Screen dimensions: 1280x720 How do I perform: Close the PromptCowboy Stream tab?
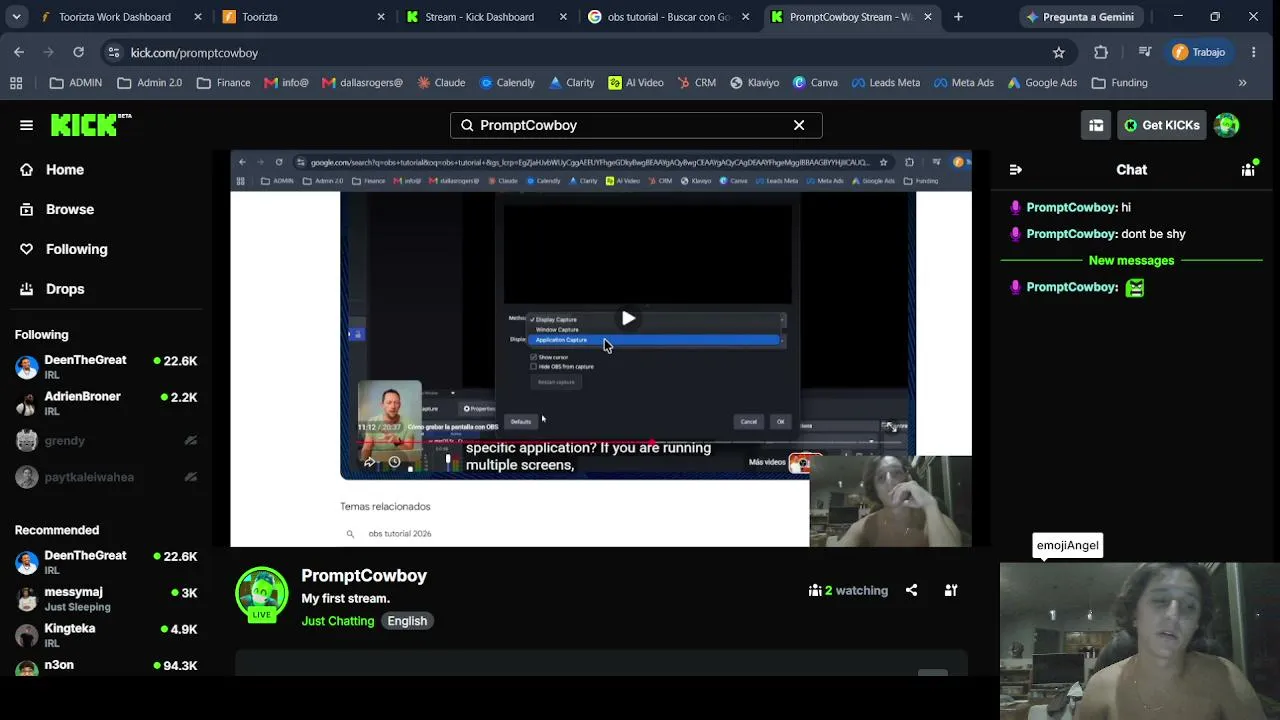(x=928, y=17)
